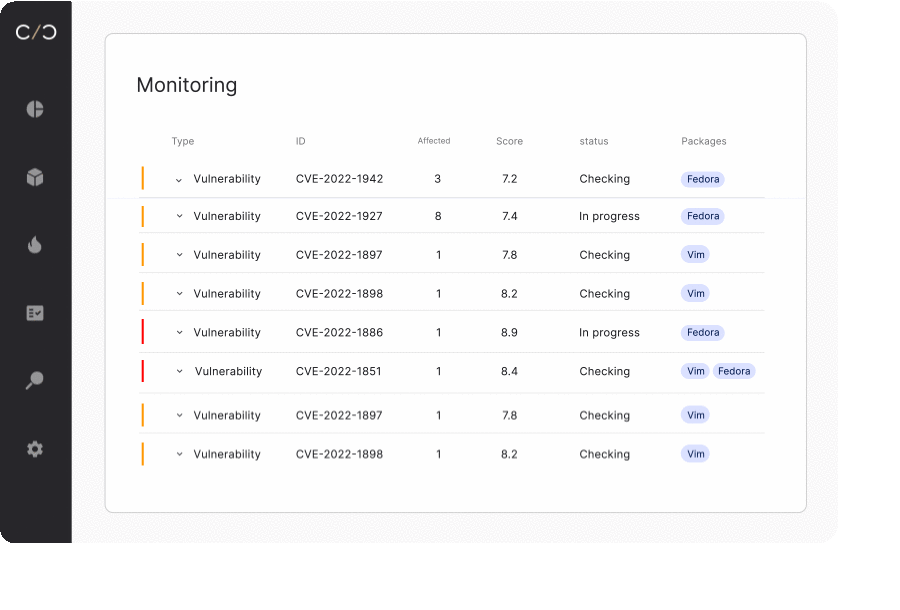This screenshot has width=900, height=610.
Task: Click the score 7.4 cell
Action: [509, 216]
